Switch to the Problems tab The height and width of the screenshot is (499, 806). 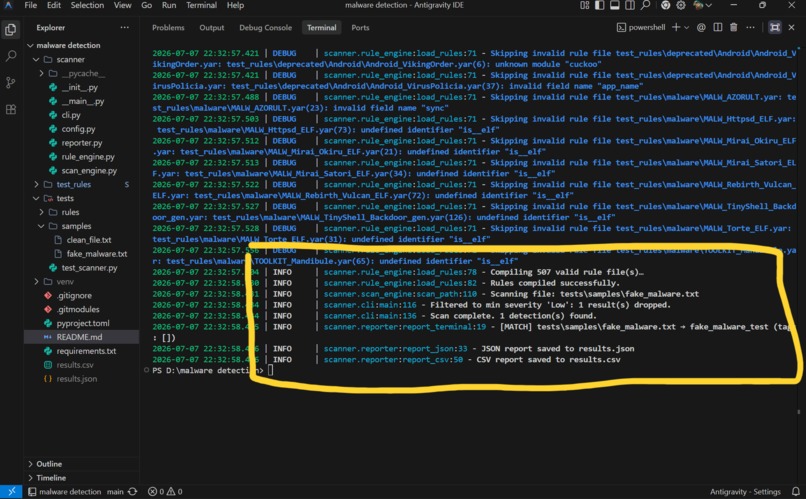coord(168,28)
